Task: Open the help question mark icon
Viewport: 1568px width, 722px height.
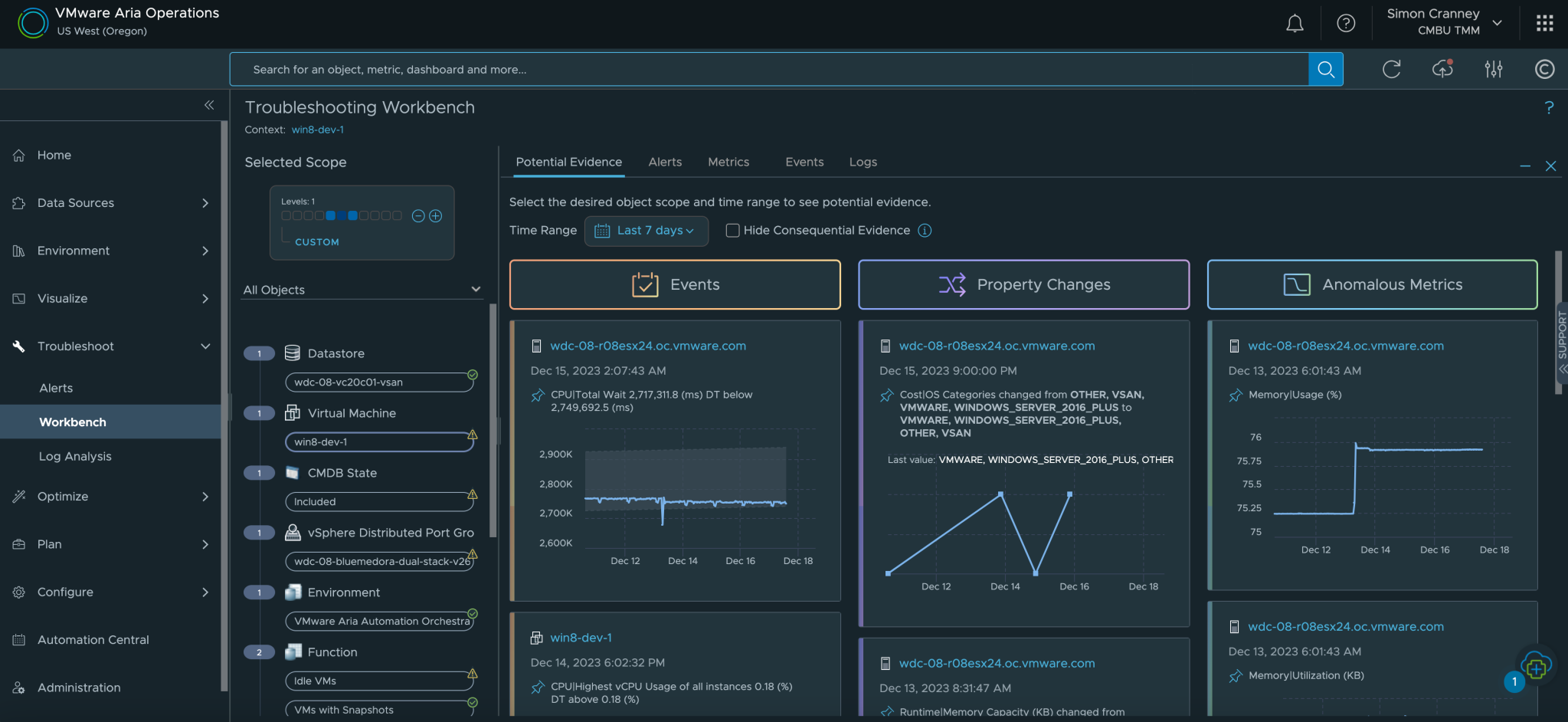Action: [x=1346, y=23]
